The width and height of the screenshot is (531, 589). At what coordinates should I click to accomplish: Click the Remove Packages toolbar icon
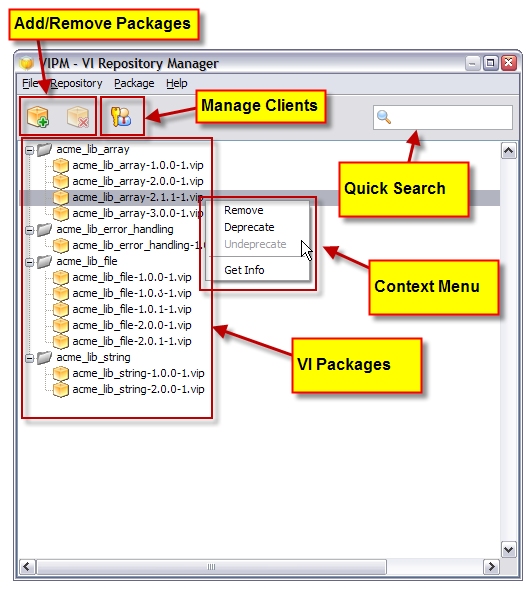pyautogui.click(x=78, y=116)
